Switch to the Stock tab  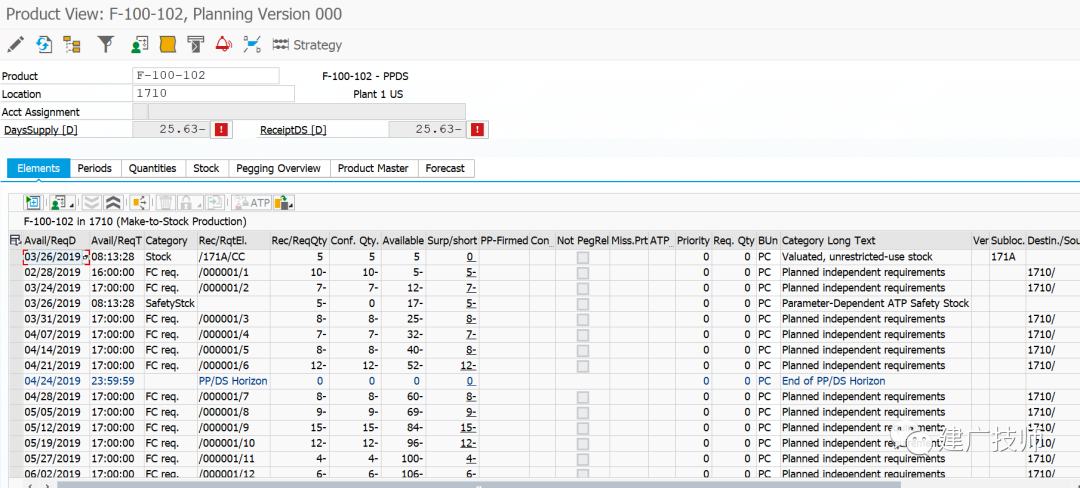point(206,168)
